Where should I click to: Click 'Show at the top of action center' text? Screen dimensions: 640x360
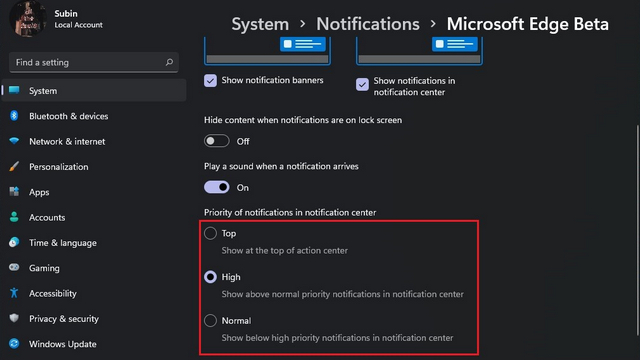point(284,250)
